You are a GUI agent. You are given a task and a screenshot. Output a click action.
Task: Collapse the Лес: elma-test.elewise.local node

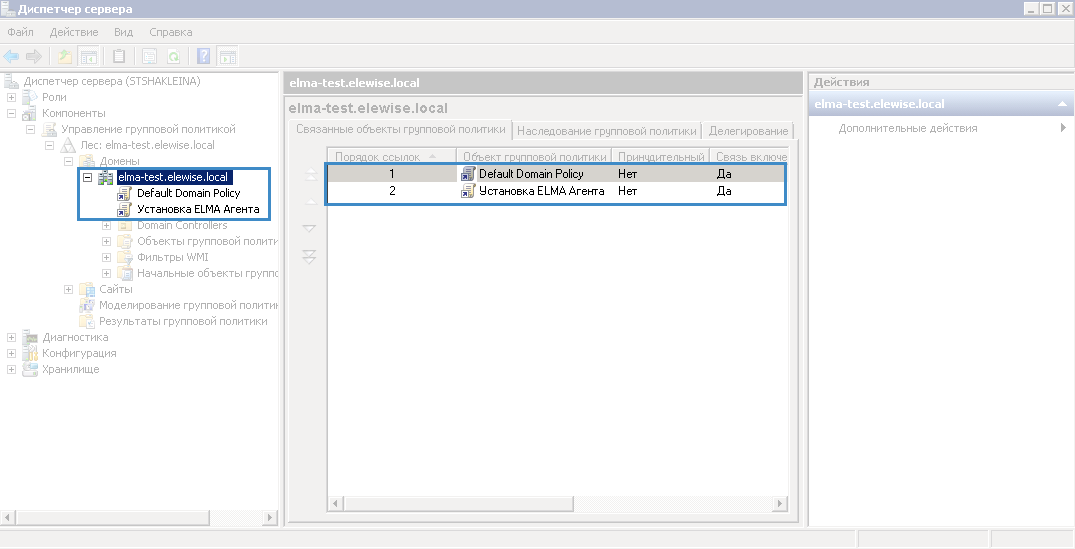pyautogui.click(x=49, y=145)
